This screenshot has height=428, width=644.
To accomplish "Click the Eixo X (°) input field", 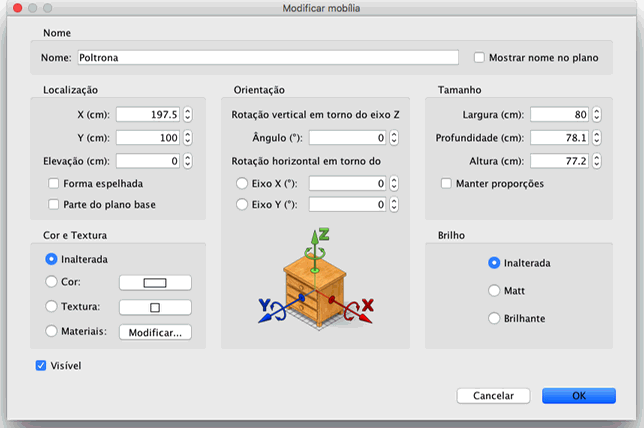I will (348, 183).
